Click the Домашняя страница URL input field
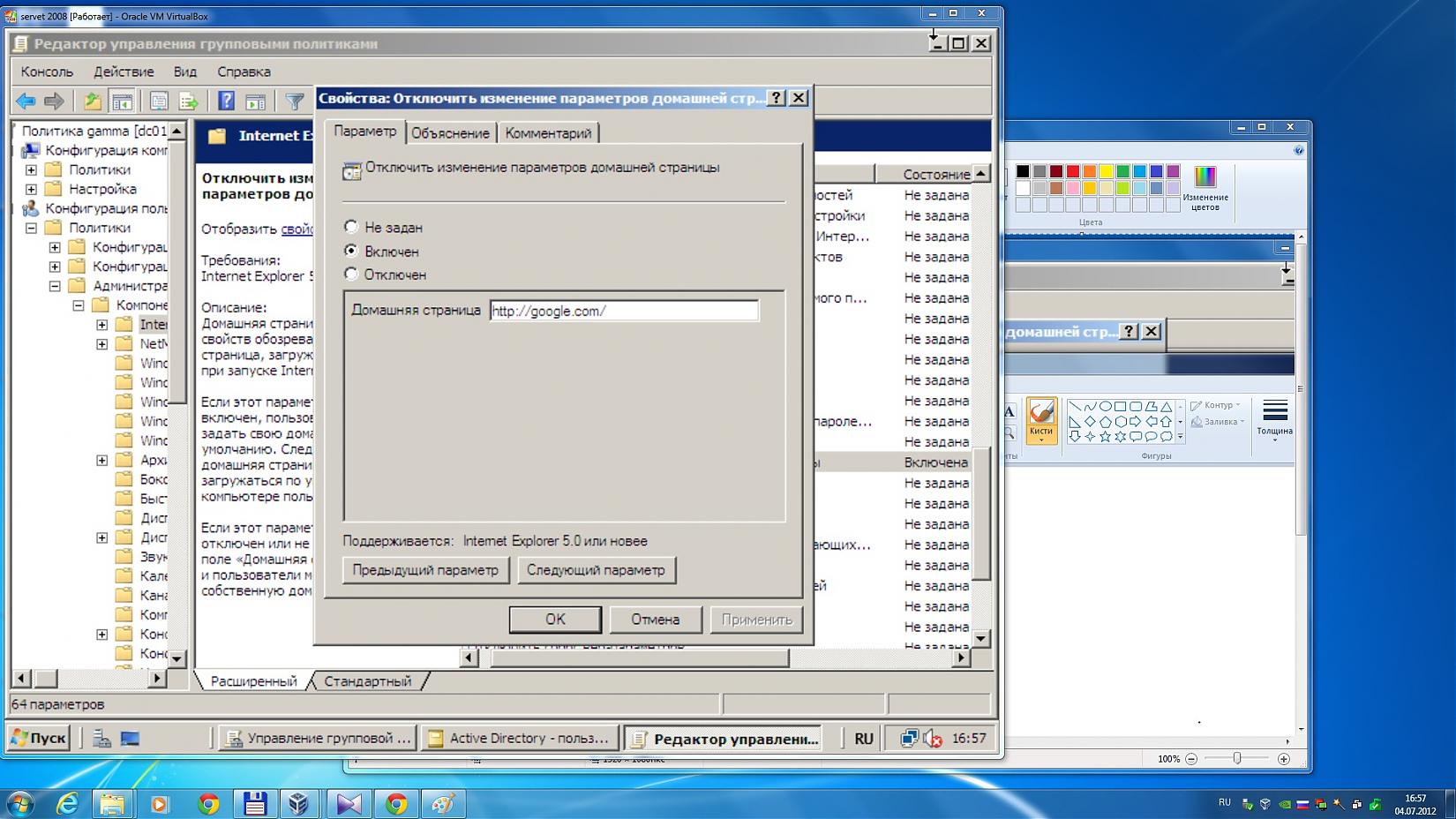1456x819 pixels. [623, 311]
